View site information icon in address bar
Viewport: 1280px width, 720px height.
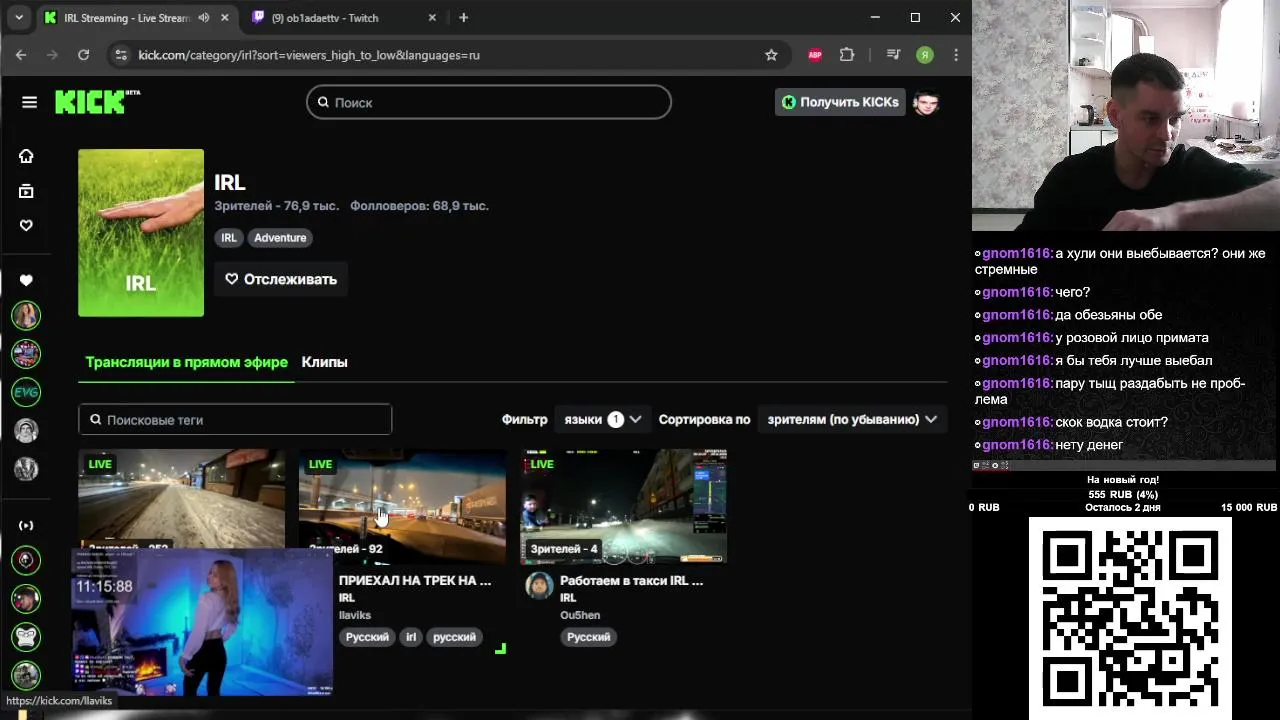(x=121, y=55)
